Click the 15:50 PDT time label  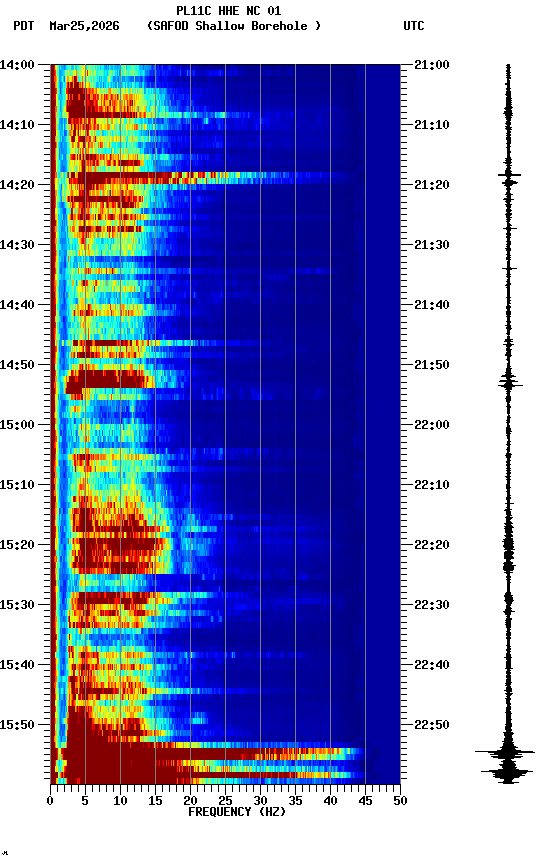tap(17, 725)
